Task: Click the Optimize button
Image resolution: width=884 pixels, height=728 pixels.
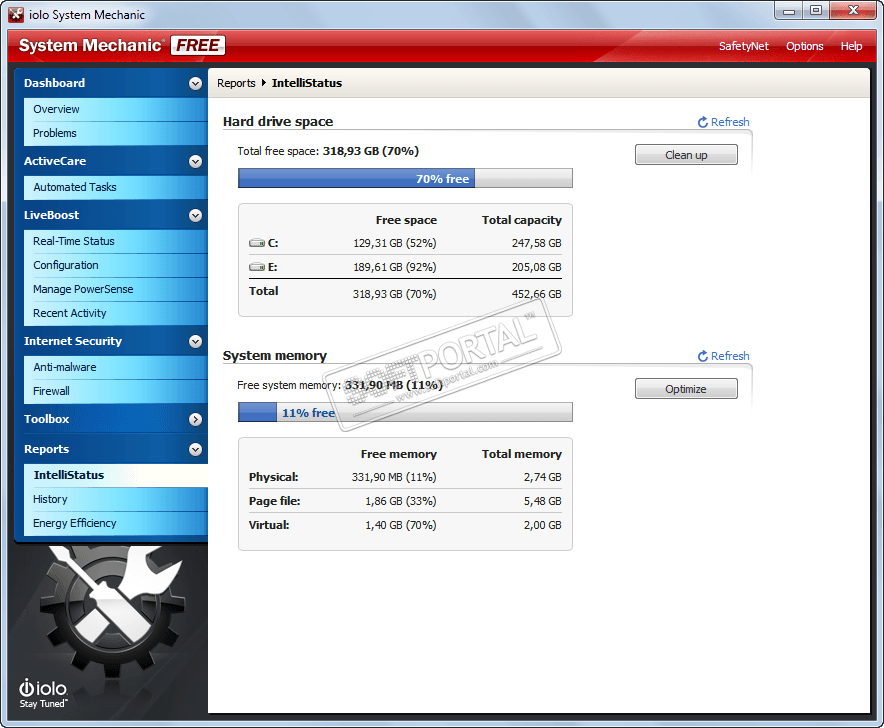Action: click(686, 389)
